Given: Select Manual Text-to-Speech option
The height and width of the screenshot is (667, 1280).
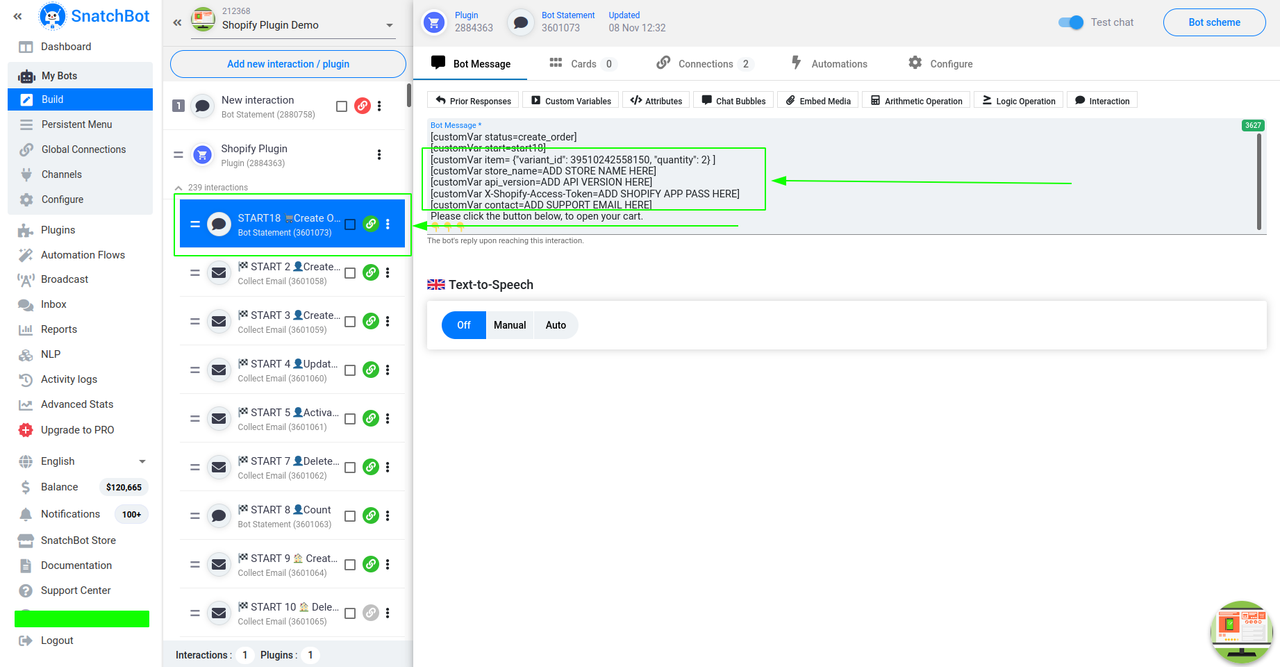Looking at the screenshot, I should pos(510,325).
